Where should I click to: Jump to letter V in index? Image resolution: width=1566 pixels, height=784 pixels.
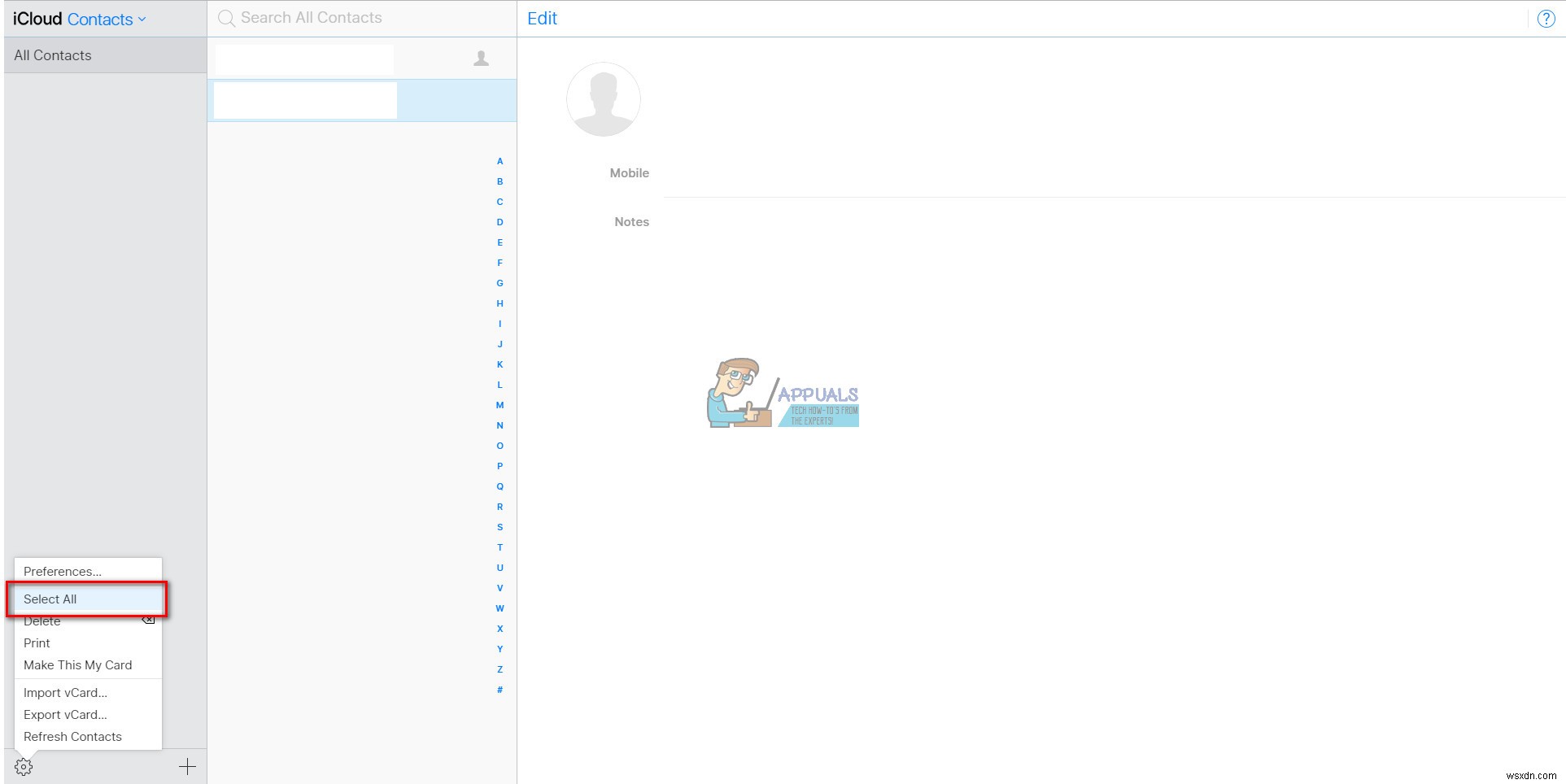[499, 588]
